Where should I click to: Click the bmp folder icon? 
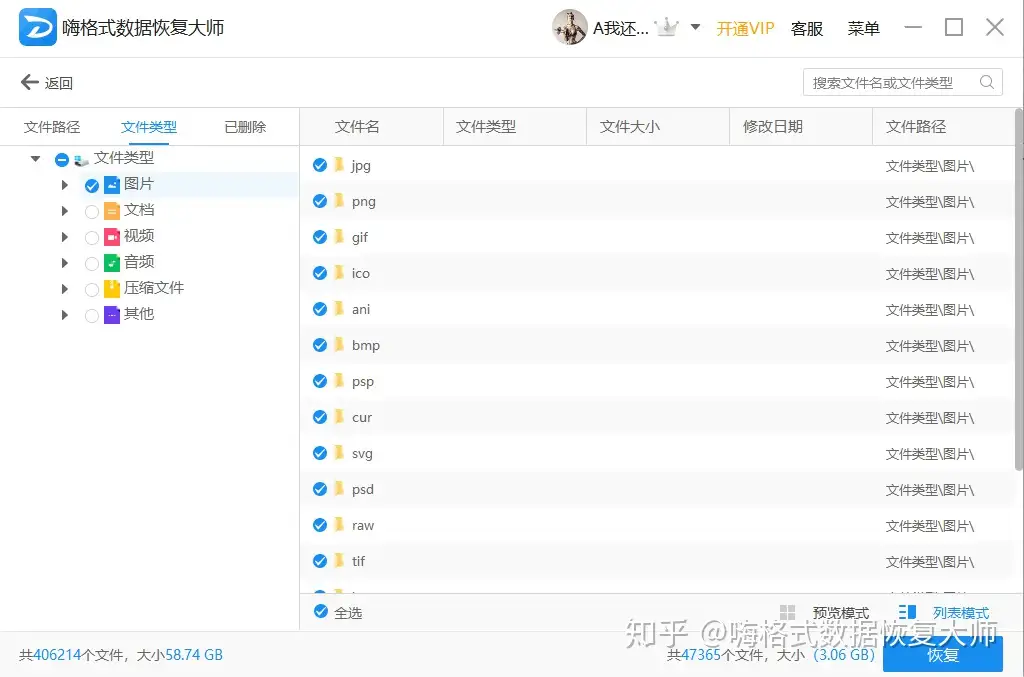click(339, 344)
